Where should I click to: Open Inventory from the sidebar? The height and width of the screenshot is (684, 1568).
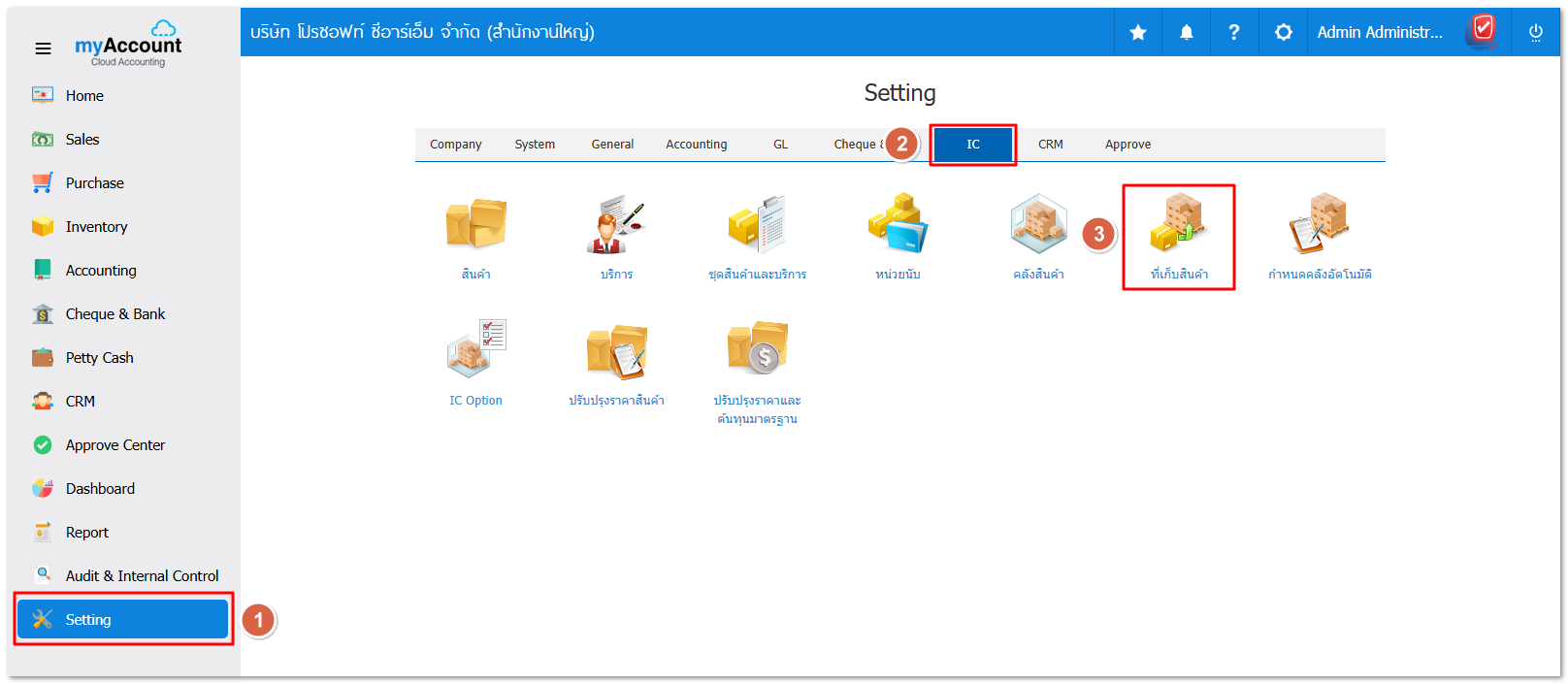click(96, 227)
